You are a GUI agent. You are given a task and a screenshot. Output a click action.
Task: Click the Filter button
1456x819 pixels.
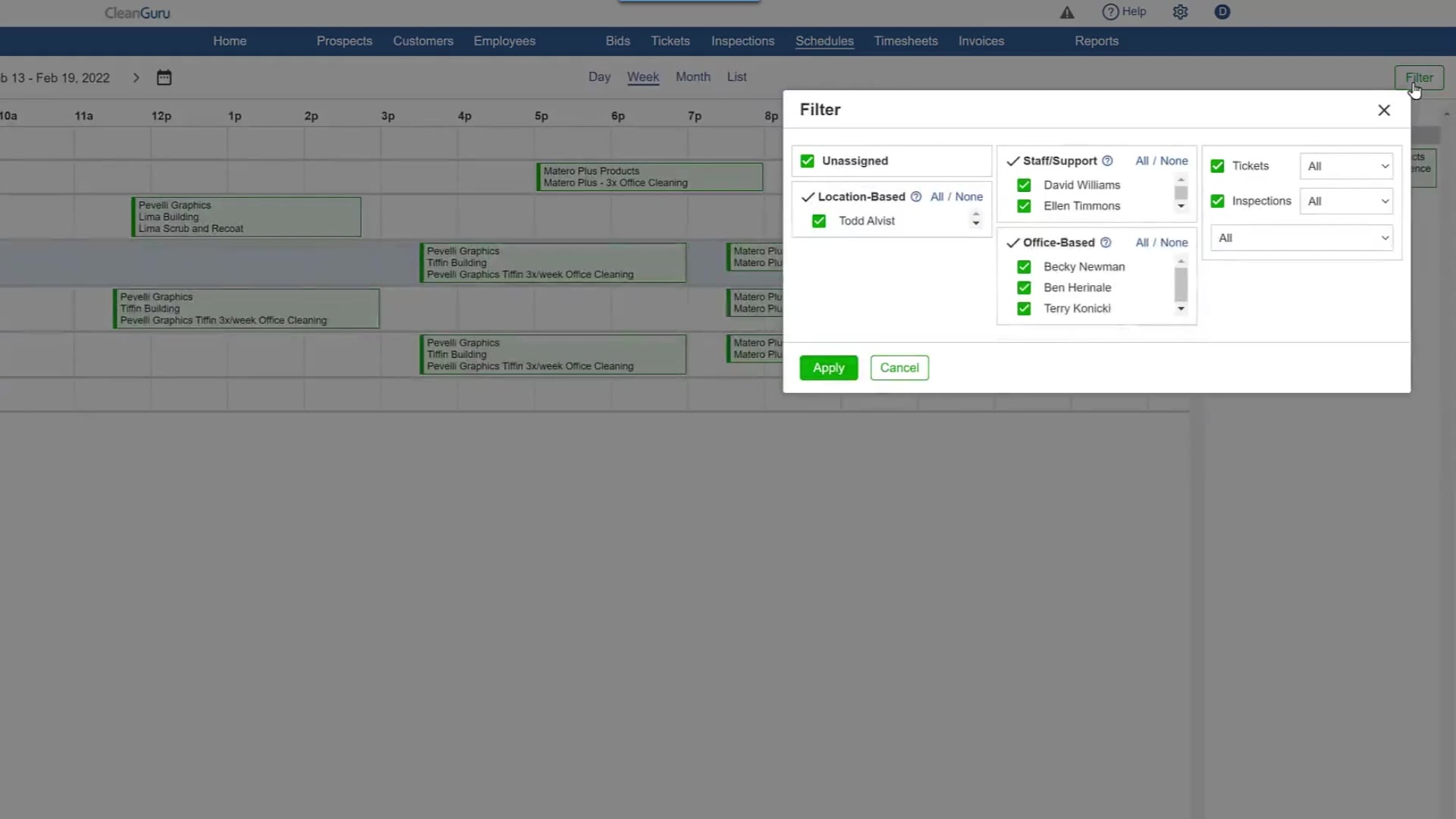[1419, 77]
